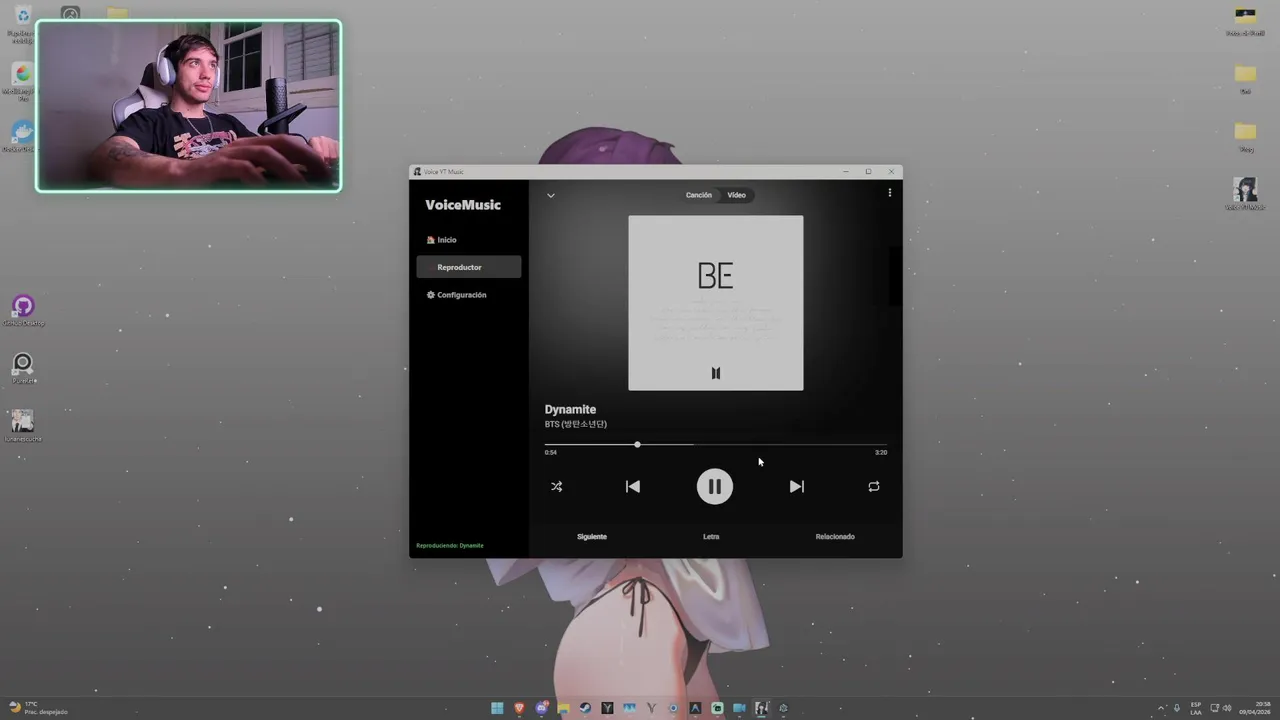Click the webcam overlay feed
This screenshot has width=1280, height=720.
coord(189,106)
